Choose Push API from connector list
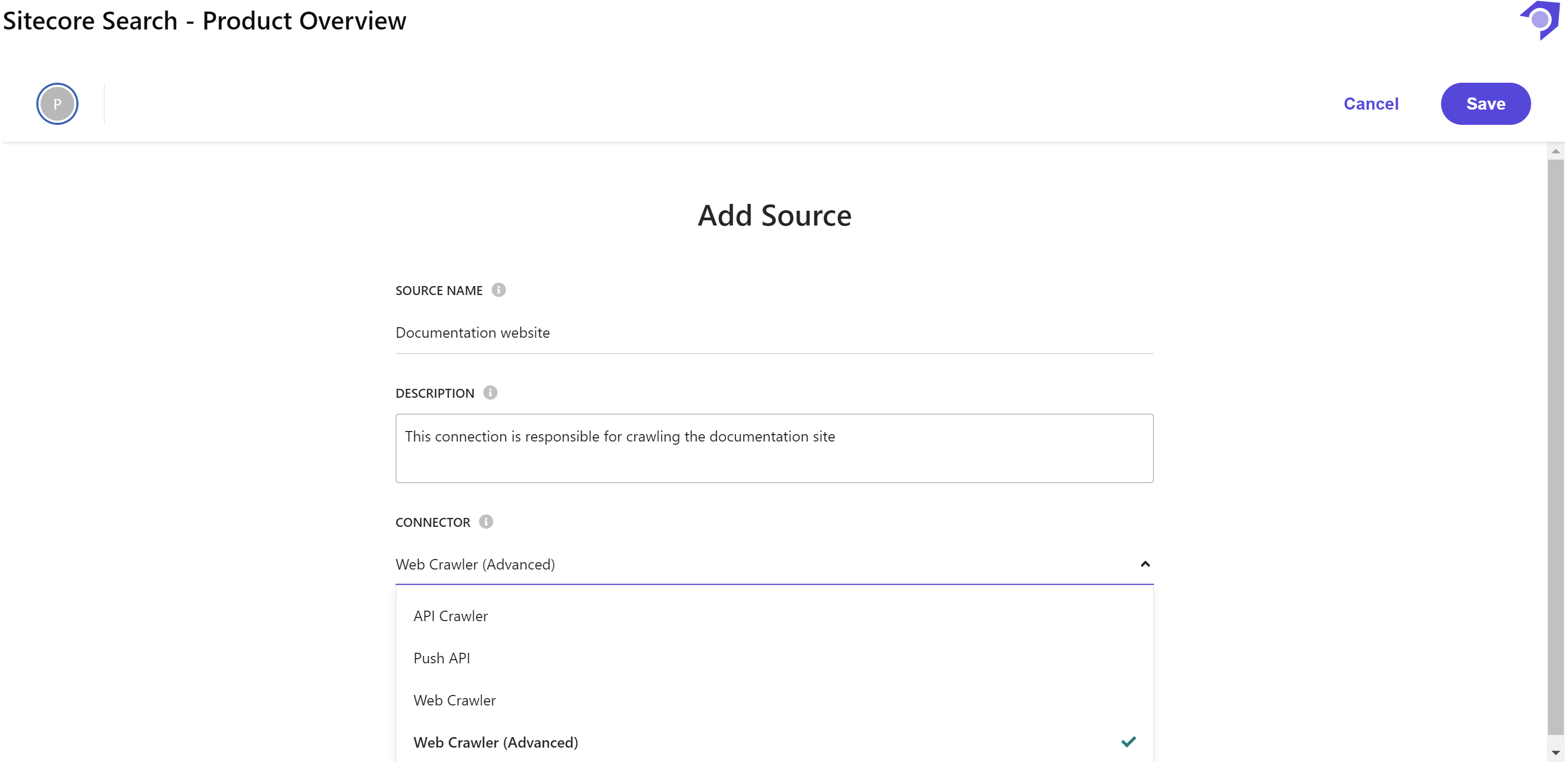The height and width of the screenshot is (765, 1568). pyautogui.click(x=442, y=659)
